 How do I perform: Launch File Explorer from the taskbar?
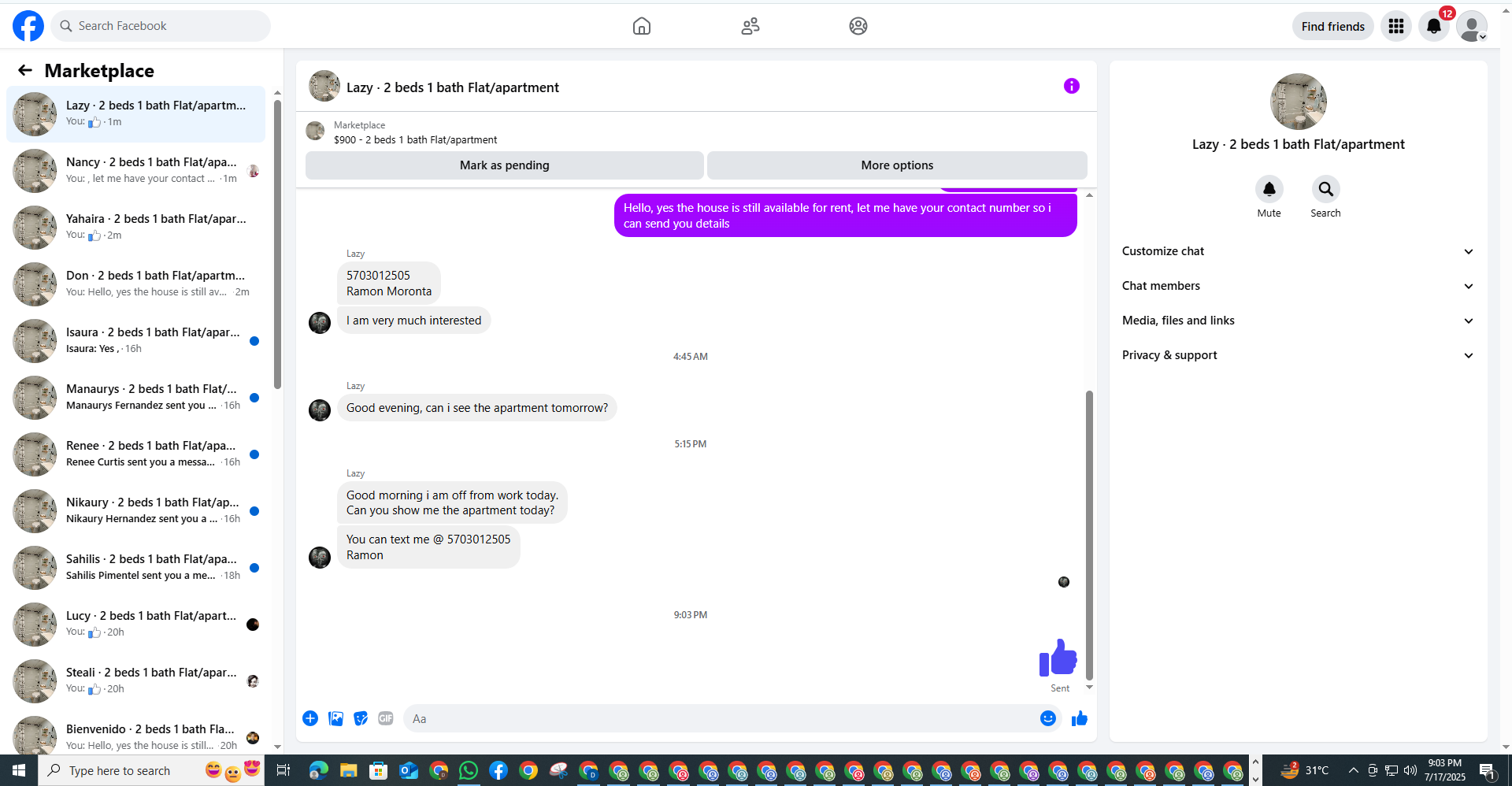[348, 770]
